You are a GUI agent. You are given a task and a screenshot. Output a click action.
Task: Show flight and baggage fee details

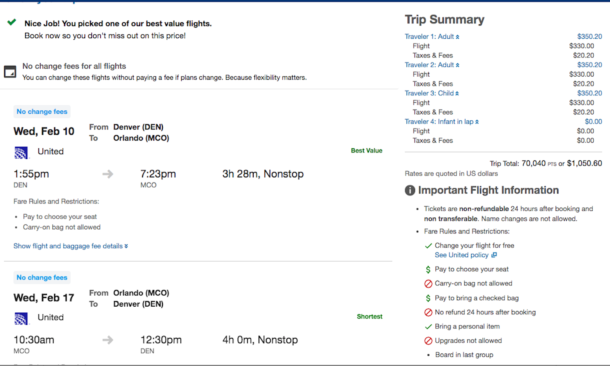[71, 246]
